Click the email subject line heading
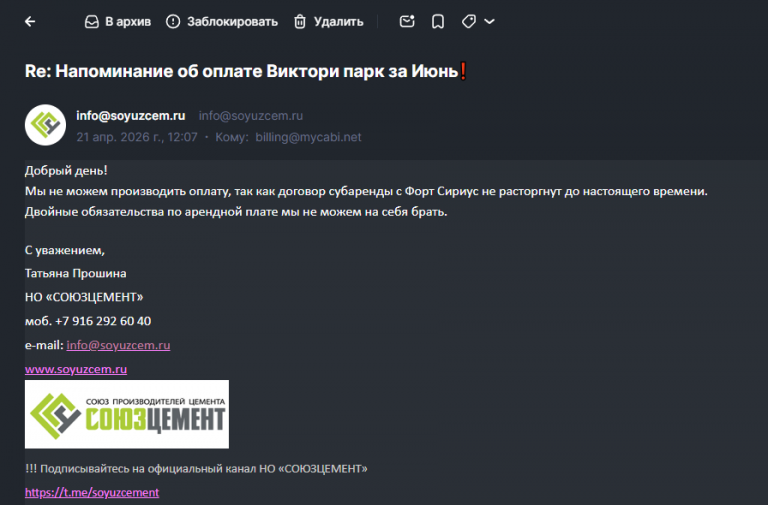The width and height of the screenshot is (768, 505). 245,72
